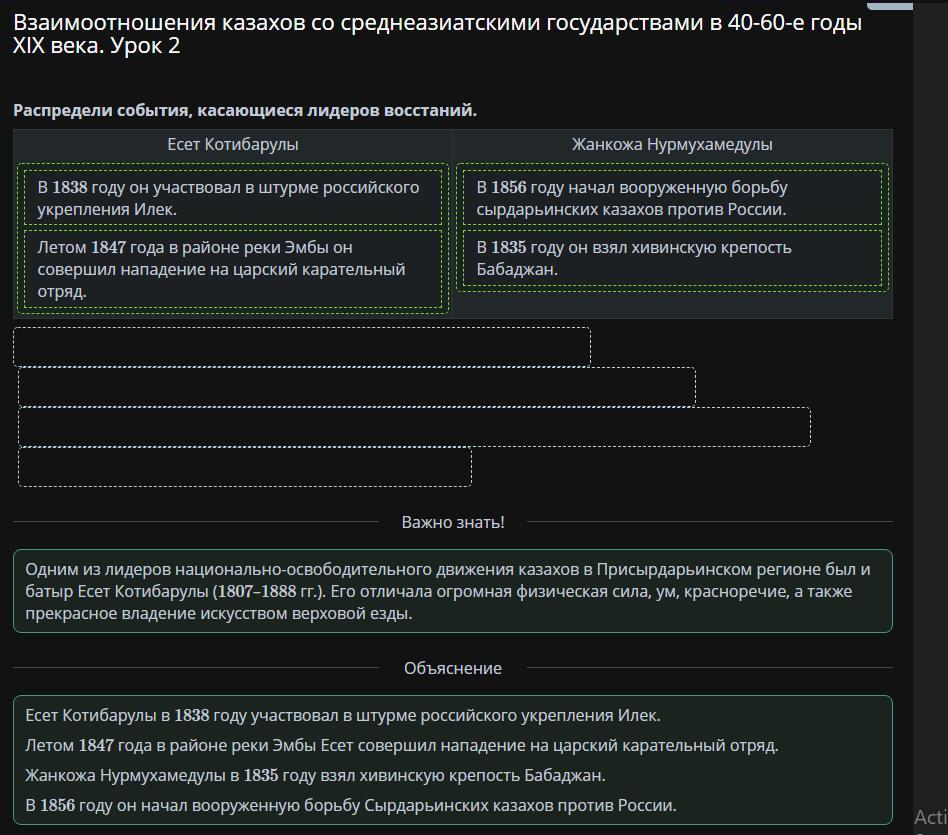
Task: Click the lesson title 'Взаимоотношения казахов со среднеазиатскими государствами'
Action: coord(437,34)
